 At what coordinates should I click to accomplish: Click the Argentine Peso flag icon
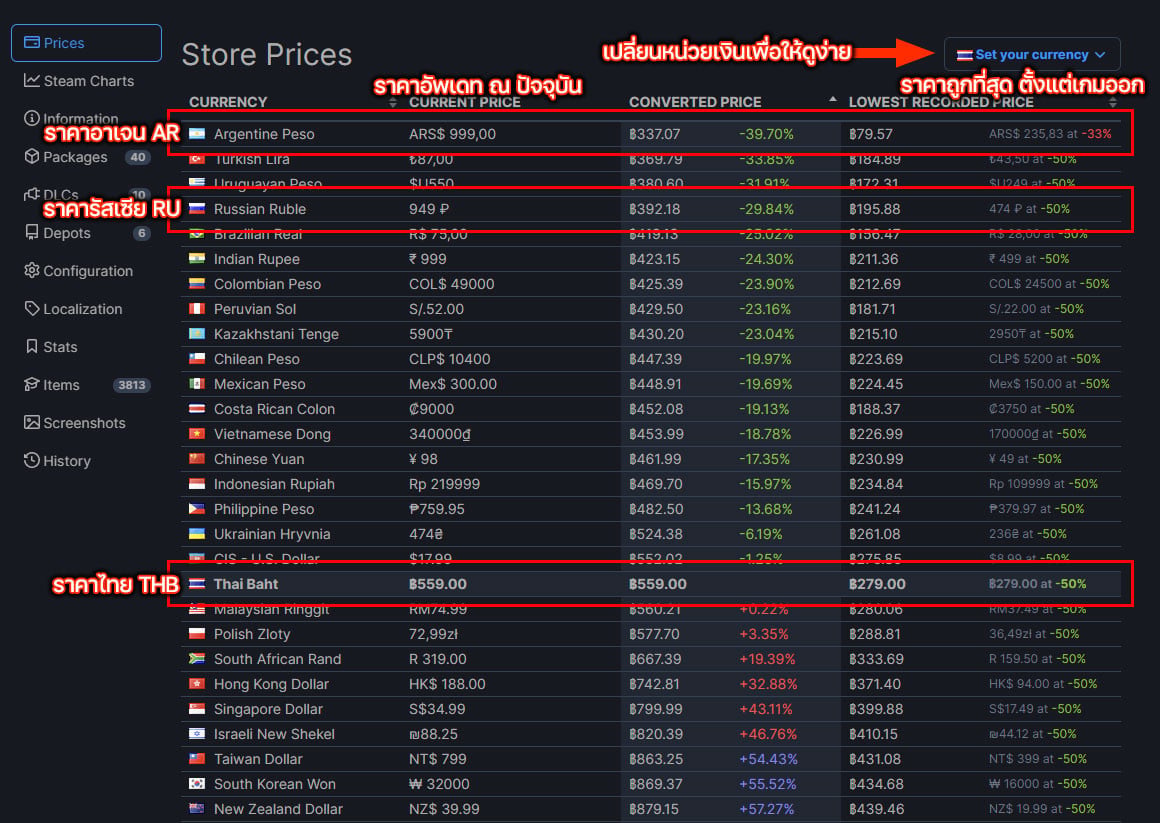tap(197, 134)
